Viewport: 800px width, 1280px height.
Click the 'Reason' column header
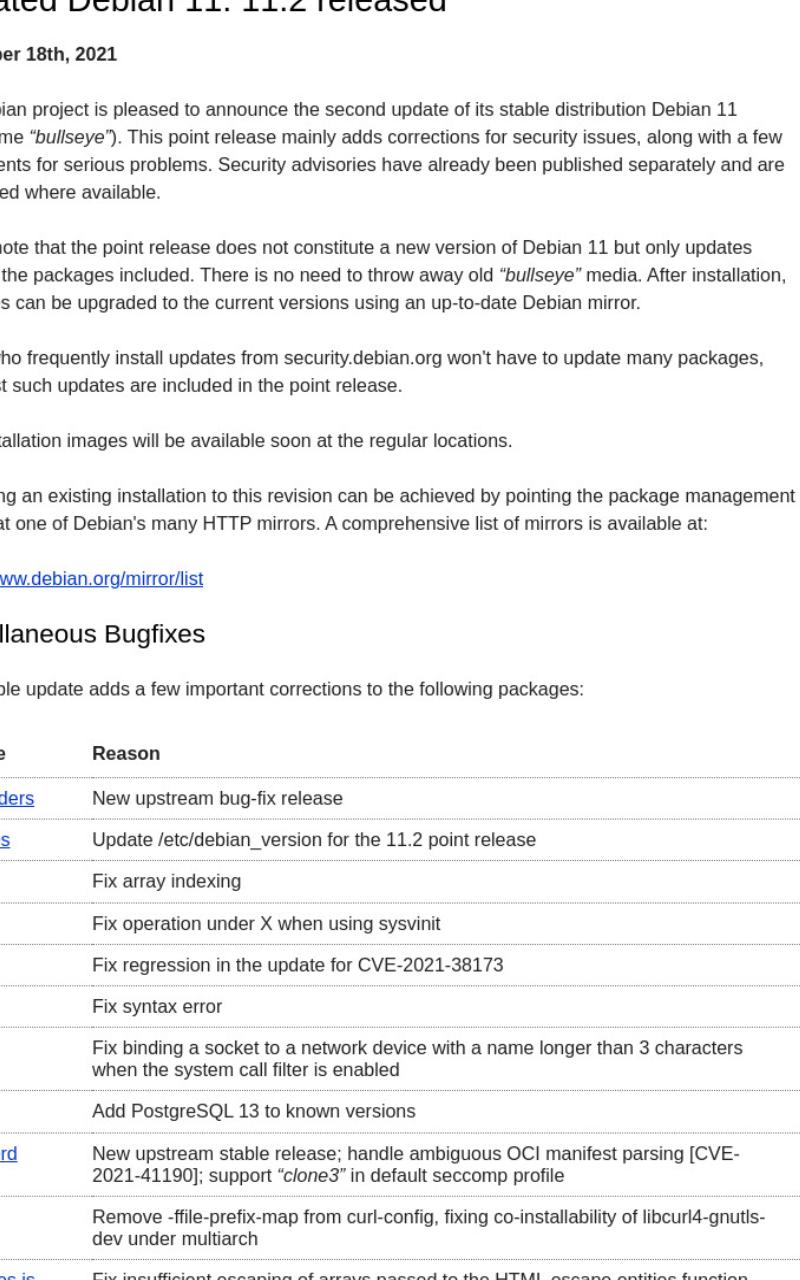pyautogui.click(x=126, y=754)
